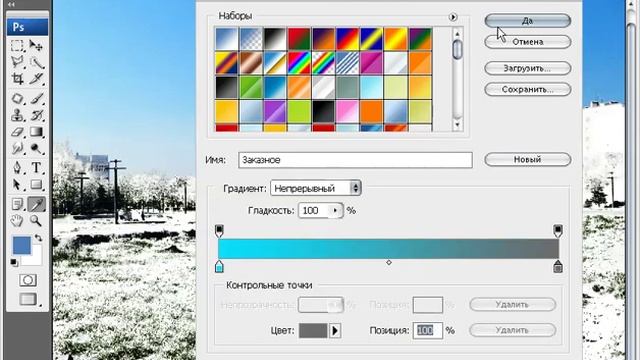Viewport: 640px width, 360px height.
Task: Select the Brush tool
Action: tap(36, 99)
